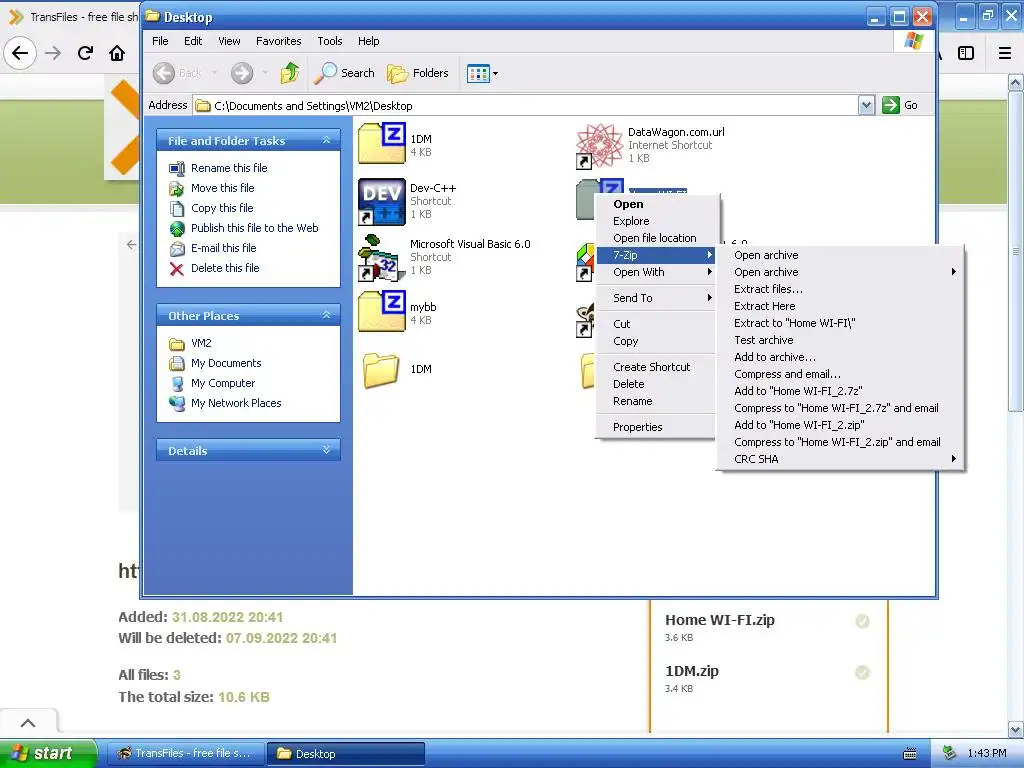The height and width of the screenshot is (768, 1024).
Task: Open the Edit menu
Action: click(x=193, y=41)
